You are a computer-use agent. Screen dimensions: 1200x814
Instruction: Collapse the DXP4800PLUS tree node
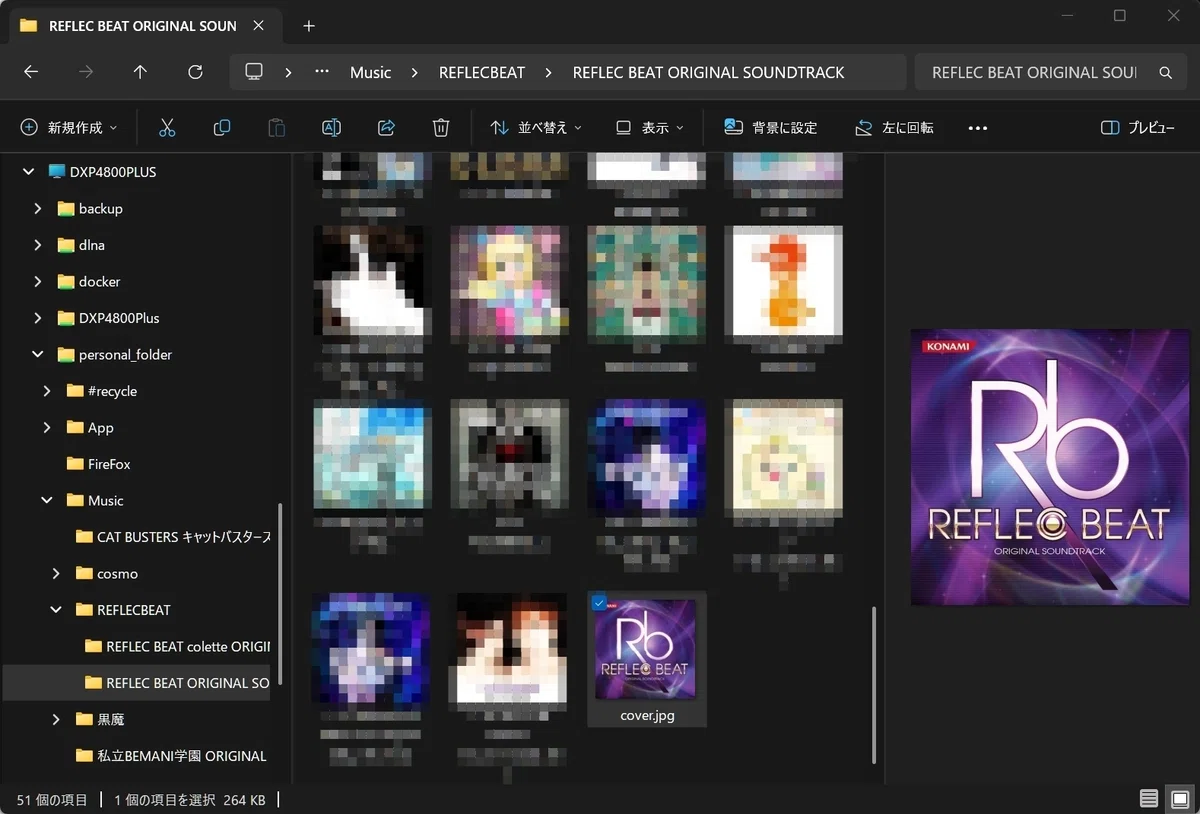tap(28, 172)
